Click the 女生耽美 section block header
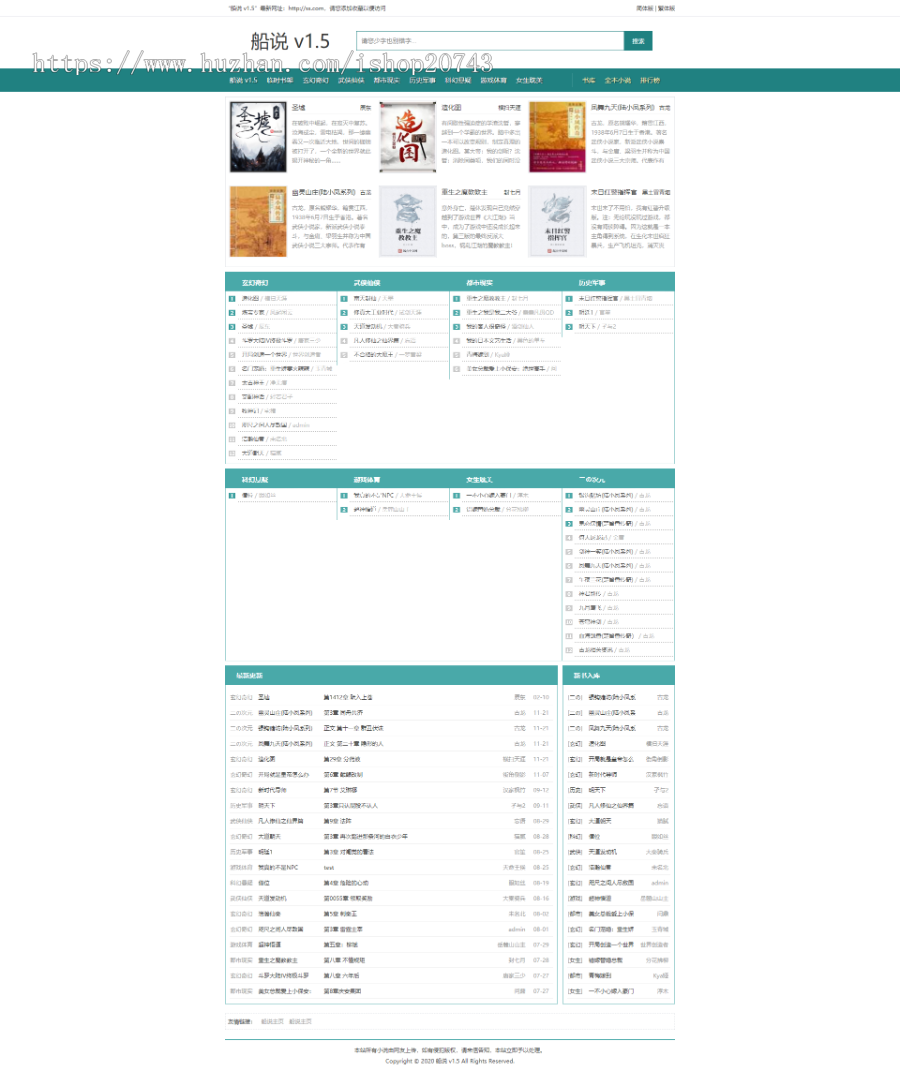 click(x=479, y=480)
